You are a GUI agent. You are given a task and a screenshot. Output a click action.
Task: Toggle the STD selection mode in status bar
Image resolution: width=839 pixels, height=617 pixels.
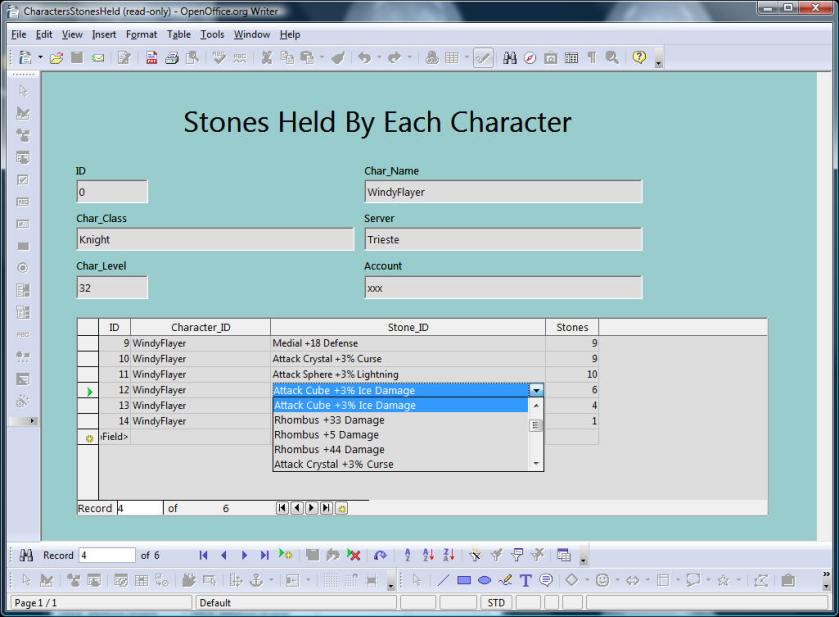496,603
